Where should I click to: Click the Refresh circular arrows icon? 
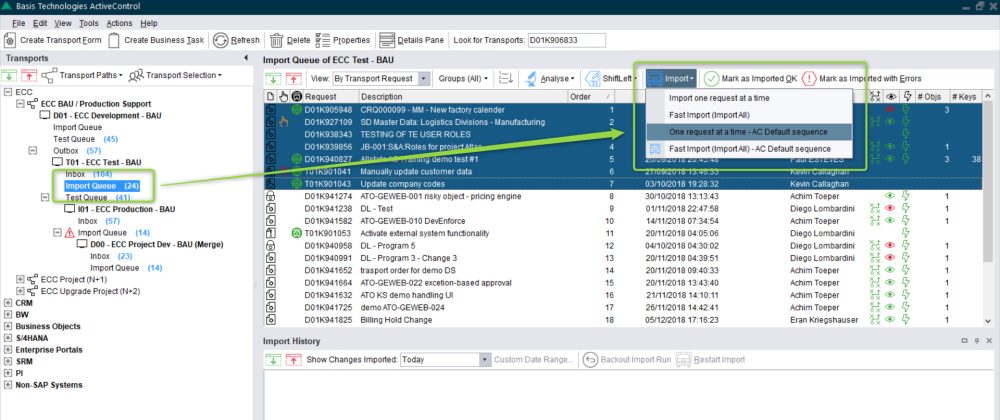[x=220, y=40]
